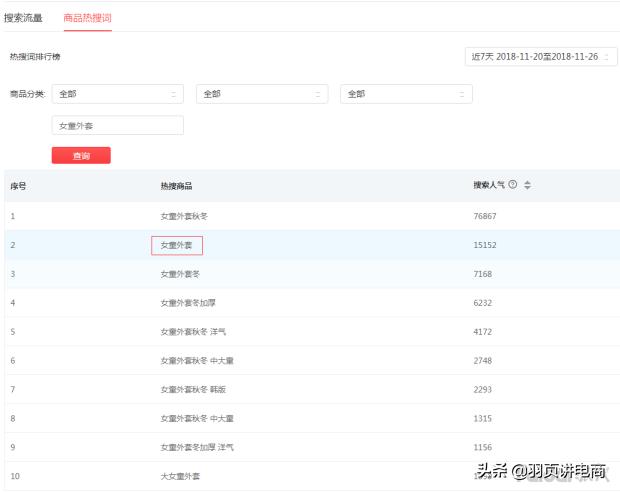Sort the table by 搜索人气 arrows
The image size is (620, 493).
click(x=527, y=185)
